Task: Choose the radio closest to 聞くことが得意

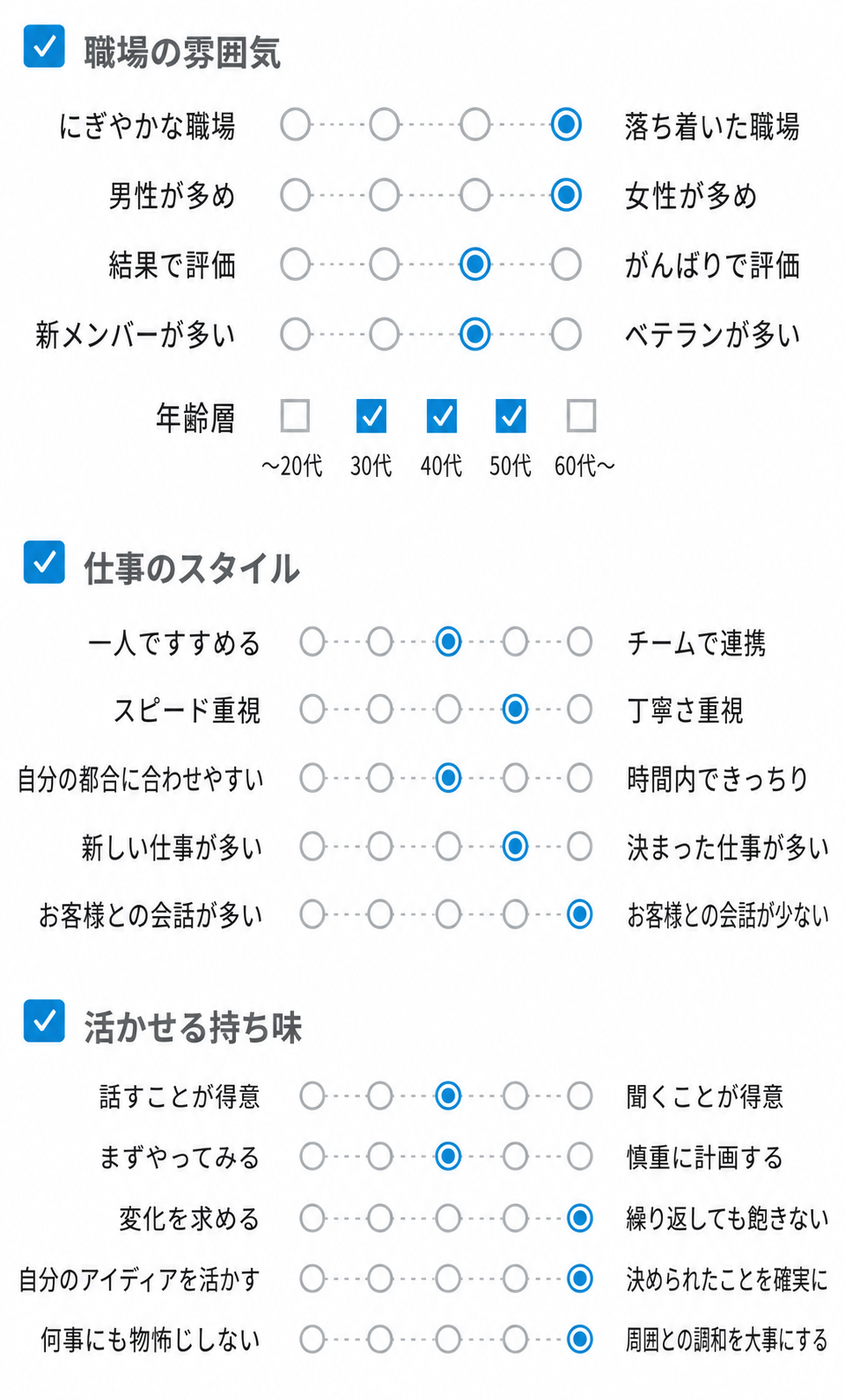Action: point(580,1096)
